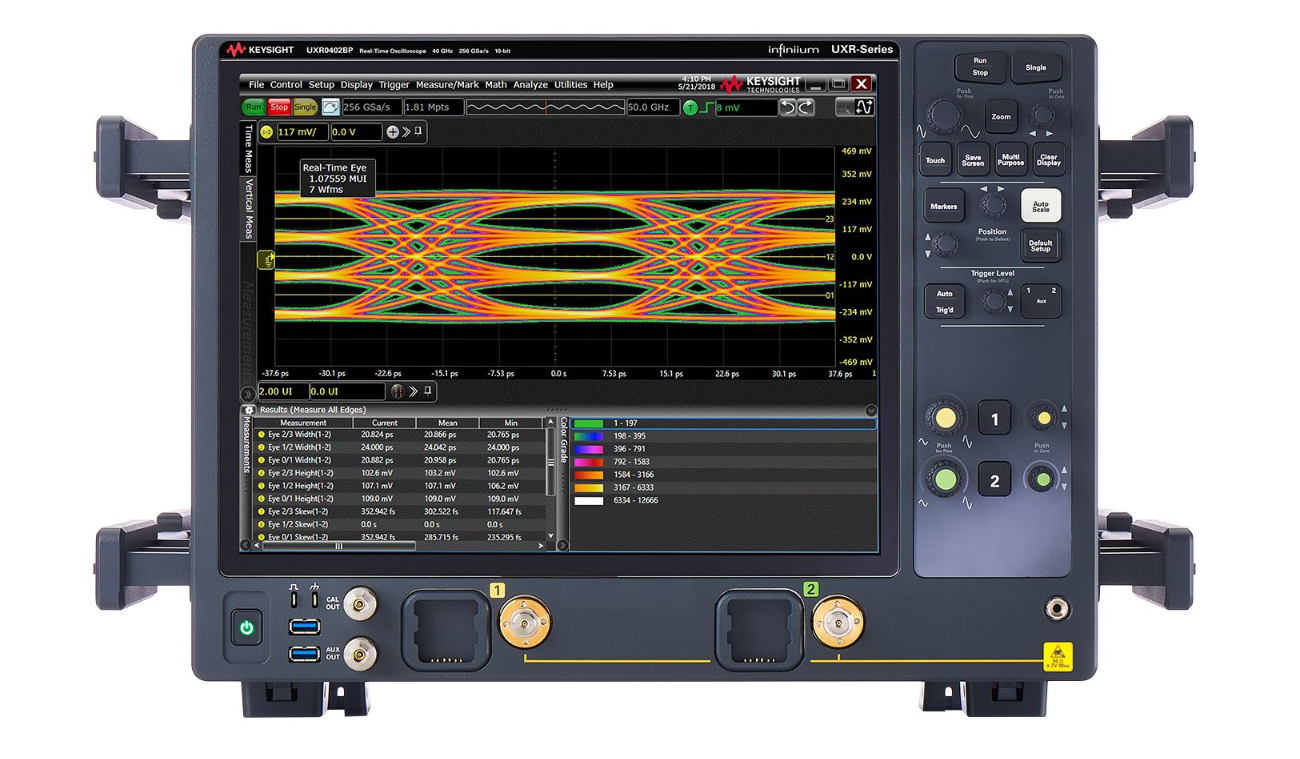Screen dimensions: 1300x759
Task: Select the green 1 - 197 color grade swatch
Action: point(588,424)
